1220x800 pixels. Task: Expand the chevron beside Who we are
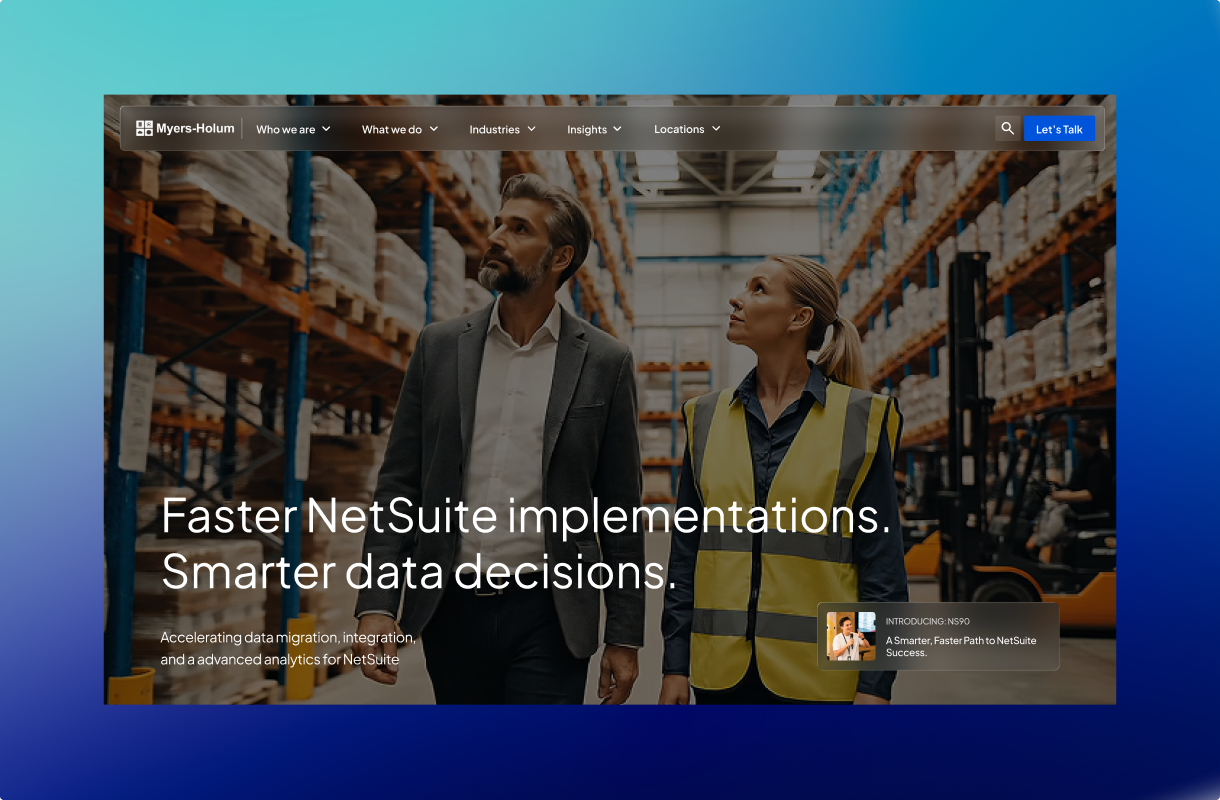[326, 129]
